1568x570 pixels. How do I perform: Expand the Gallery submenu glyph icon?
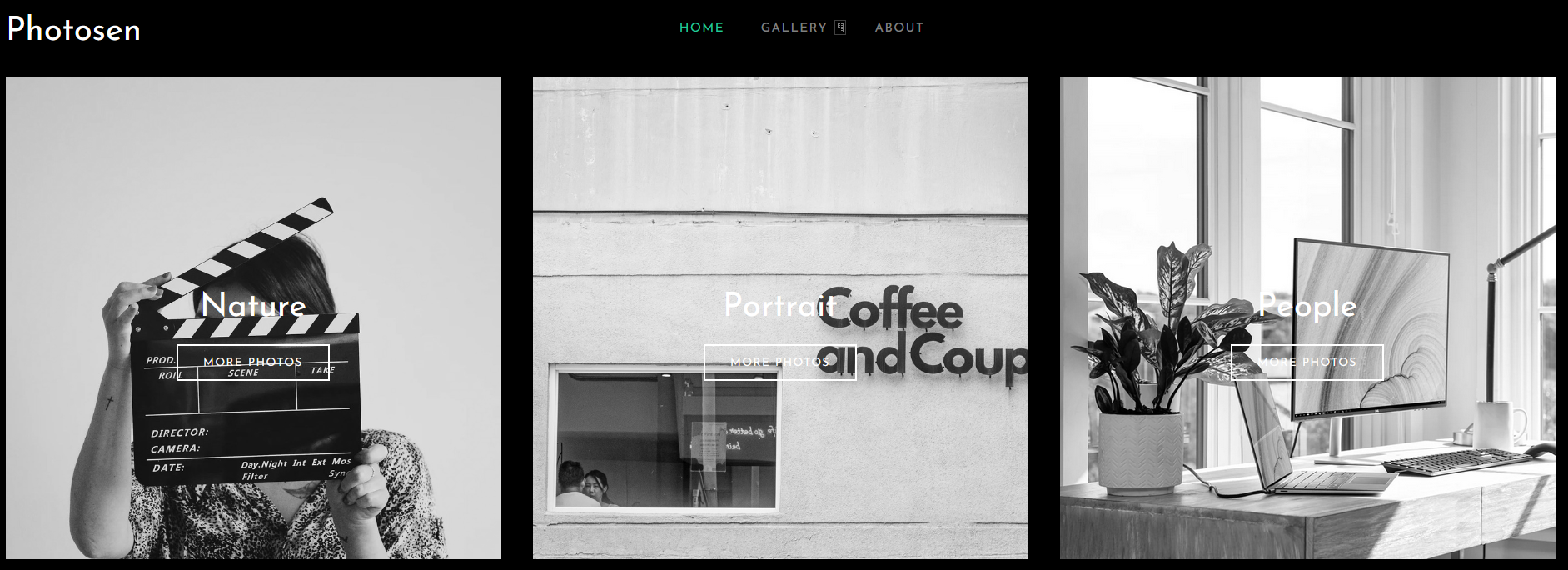click(840, 27)
